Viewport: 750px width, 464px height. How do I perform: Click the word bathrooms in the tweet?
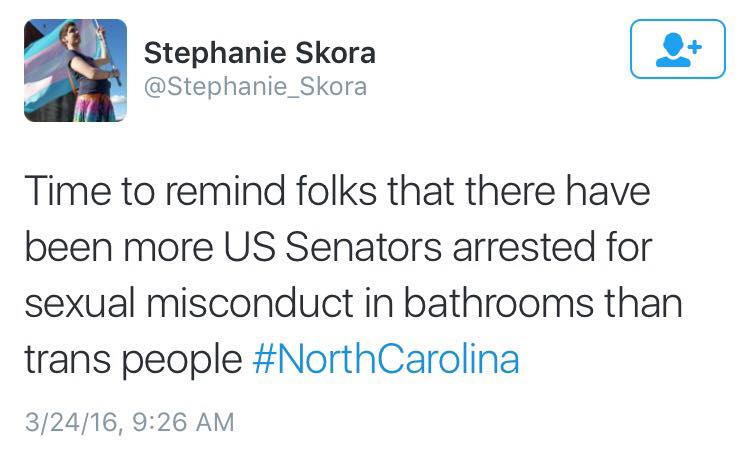coord(498,302)
